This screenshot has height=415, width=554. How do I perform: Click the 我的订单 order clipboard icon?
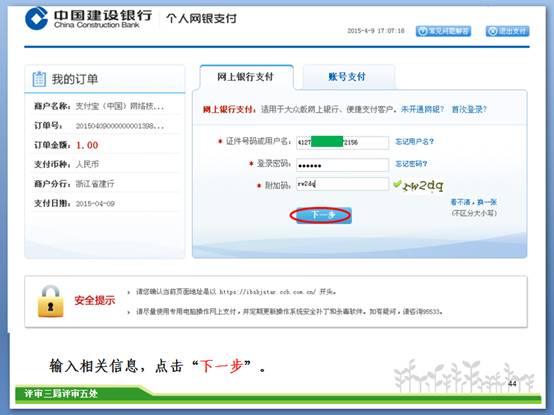point(39,79)
